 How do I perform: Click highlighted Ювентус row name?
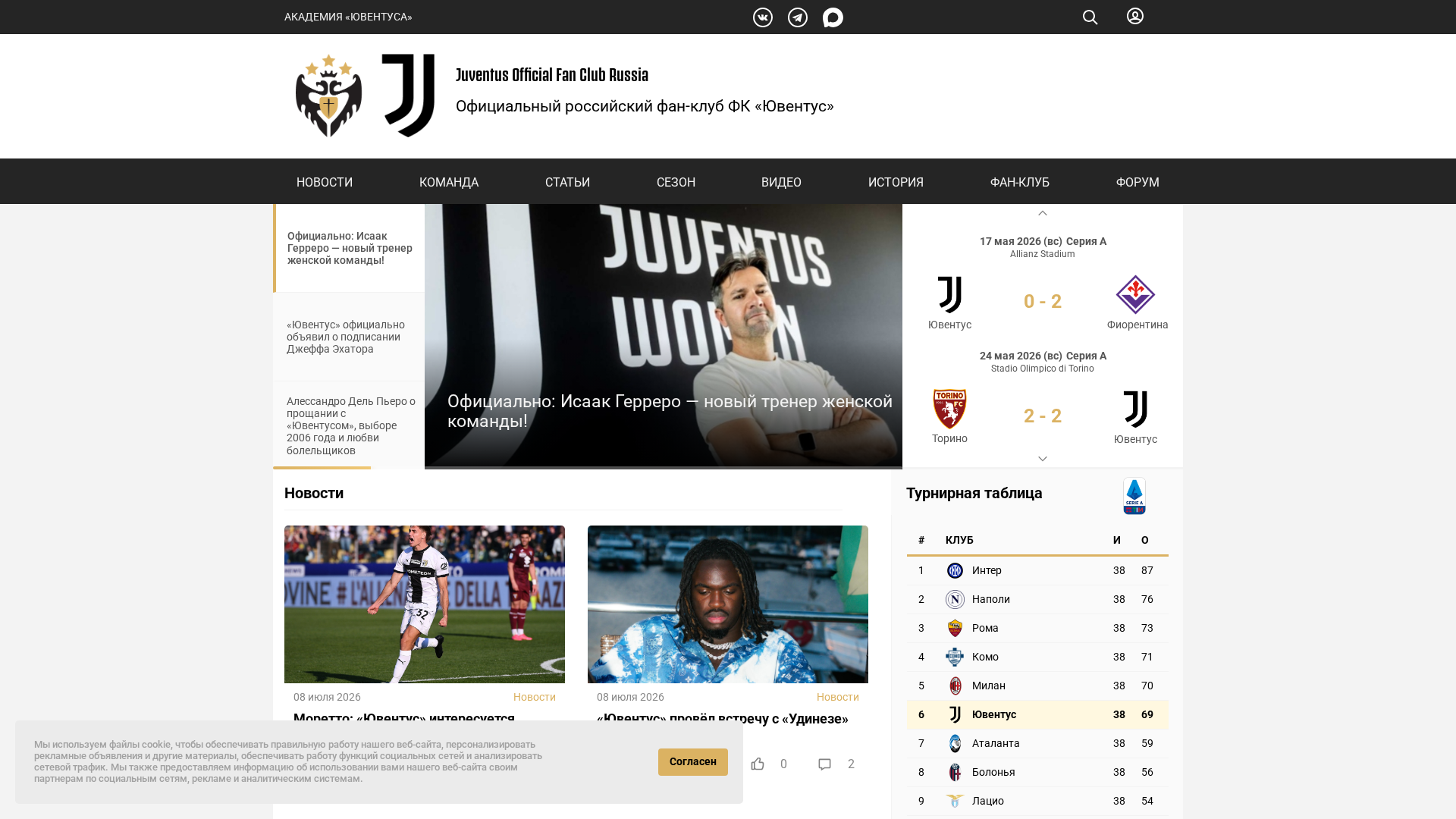coord(994,714)
